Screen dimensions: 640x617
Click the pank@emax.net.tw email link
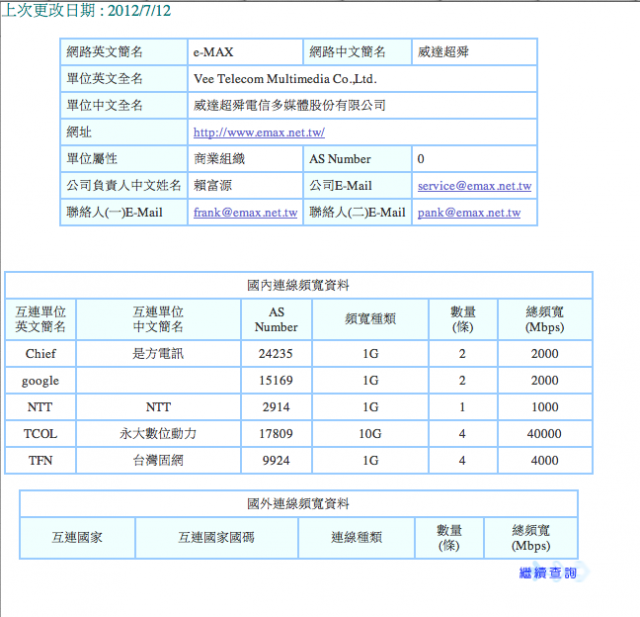[469, 213]
